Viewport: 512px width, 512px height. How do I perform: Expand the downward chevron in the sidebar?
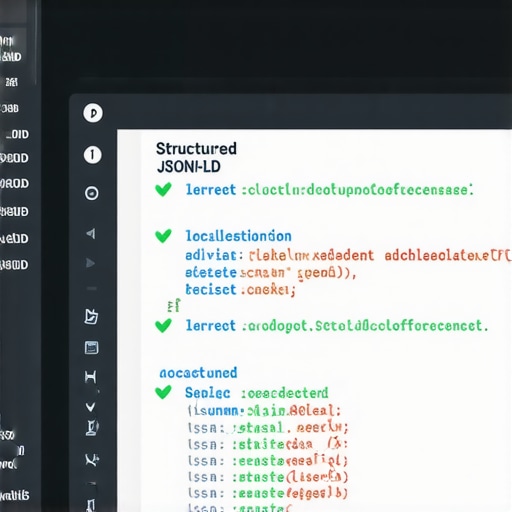click(90, 407)
